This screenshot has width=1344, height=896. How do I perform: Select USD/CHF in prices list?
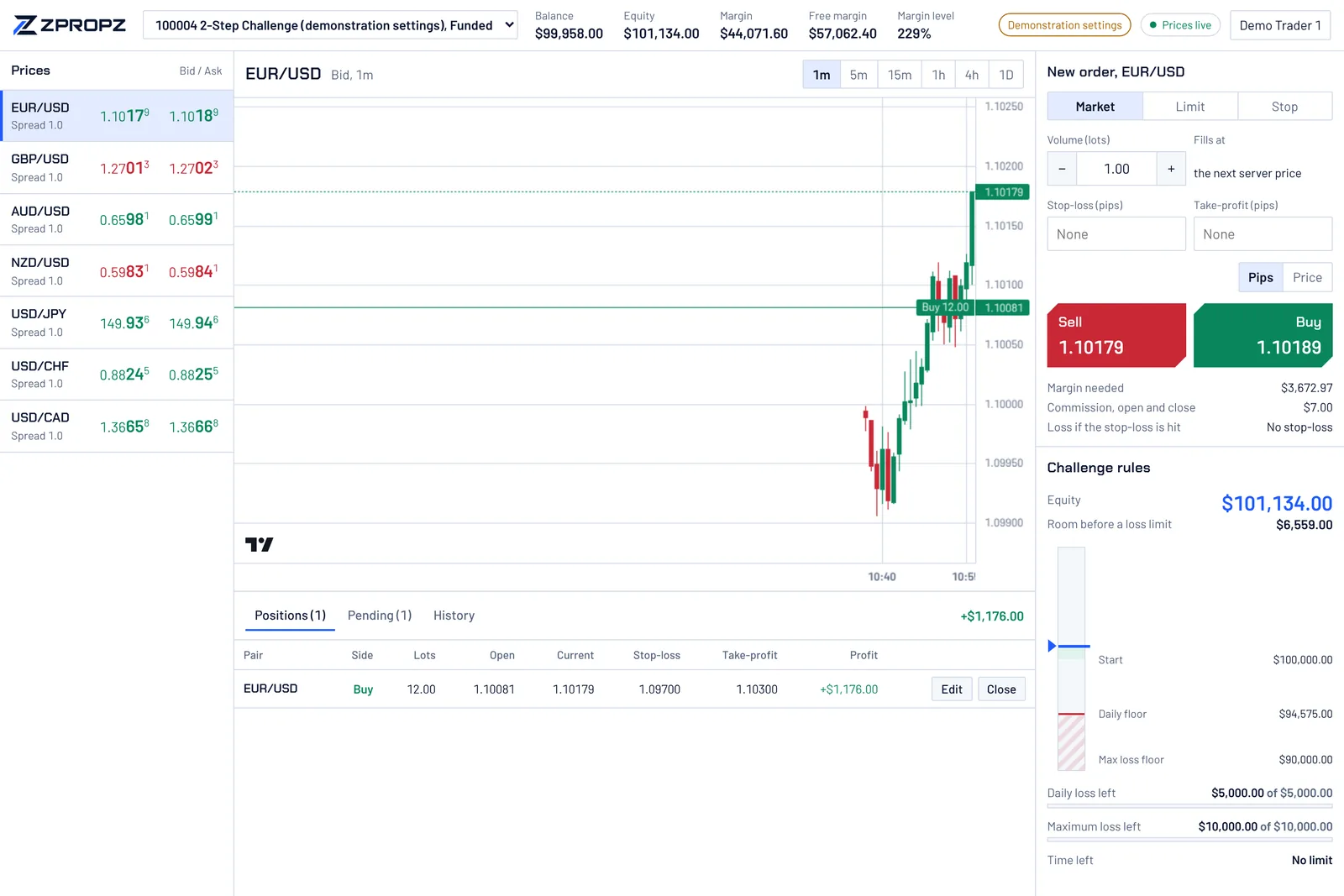117,375
